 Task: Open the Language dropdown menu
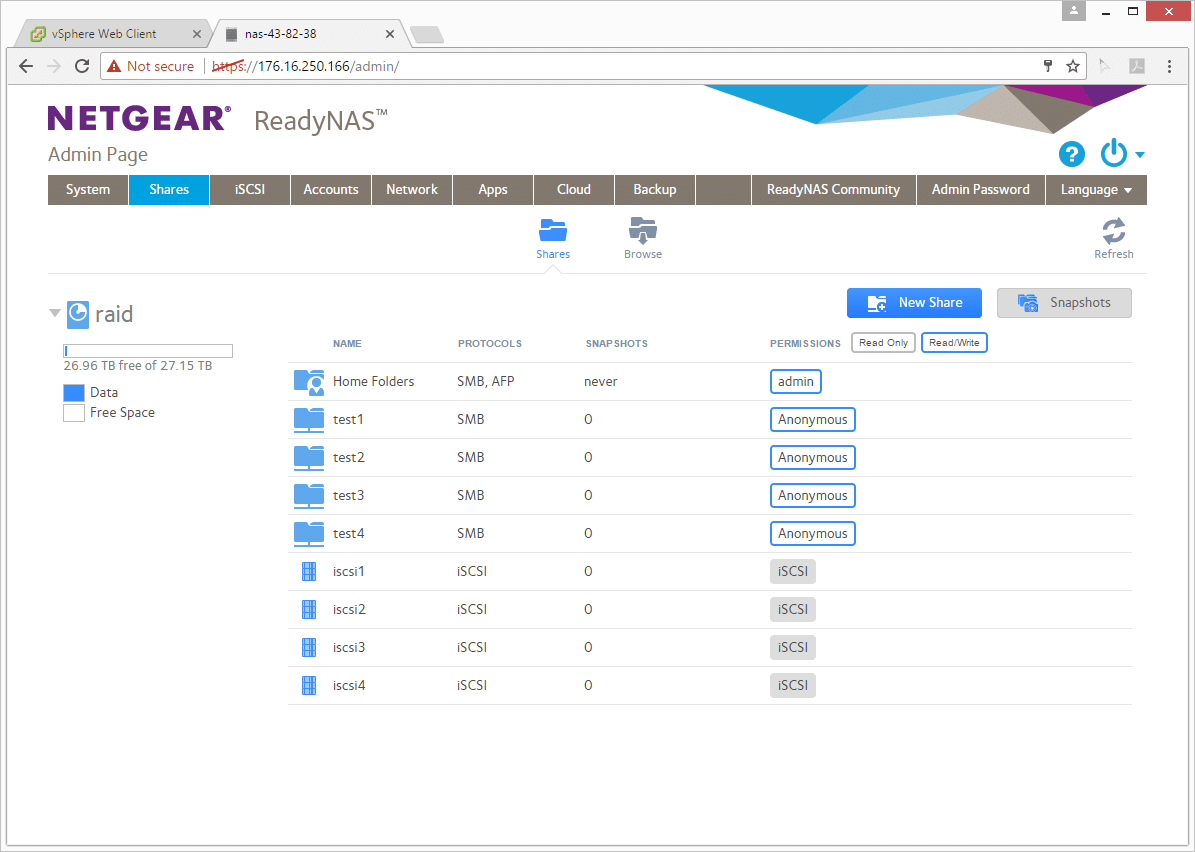point(1096,190)
